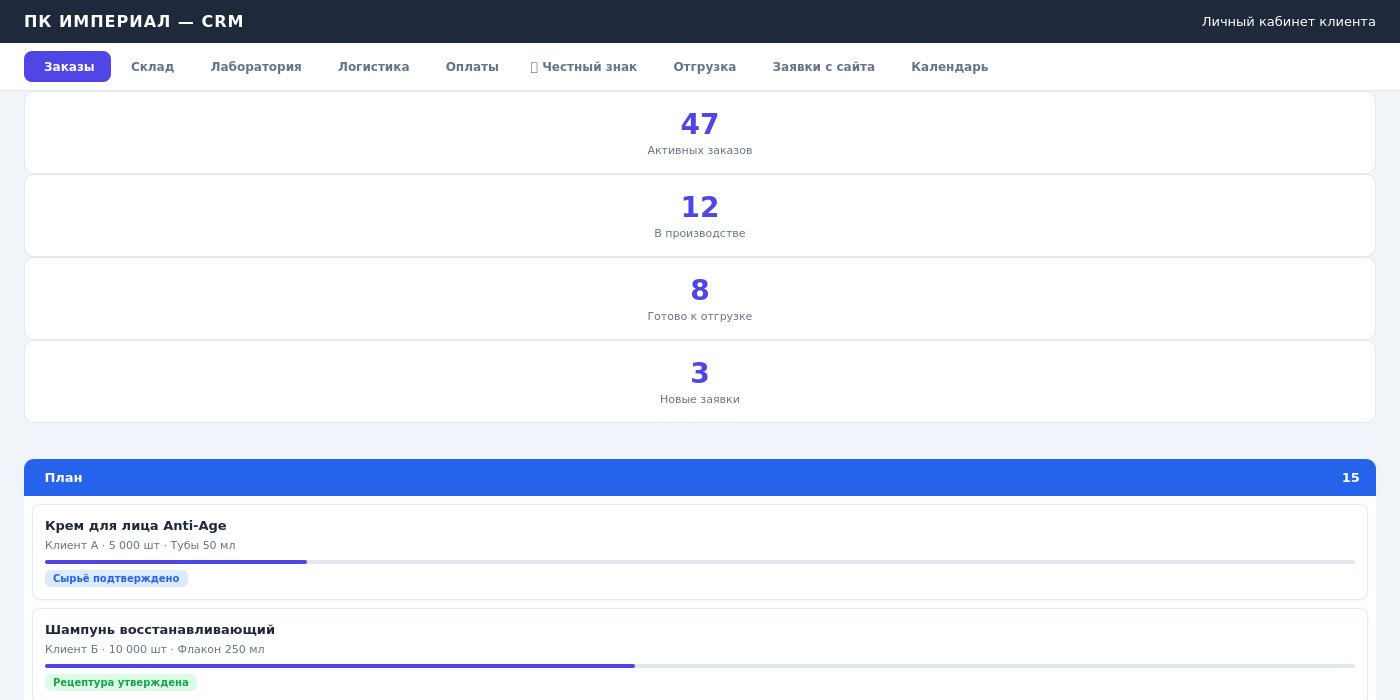Open the Заявки с сайта tab
The height and width of the screenshot is (700, 1400).
pyautogui.click(x=823, y=67)
